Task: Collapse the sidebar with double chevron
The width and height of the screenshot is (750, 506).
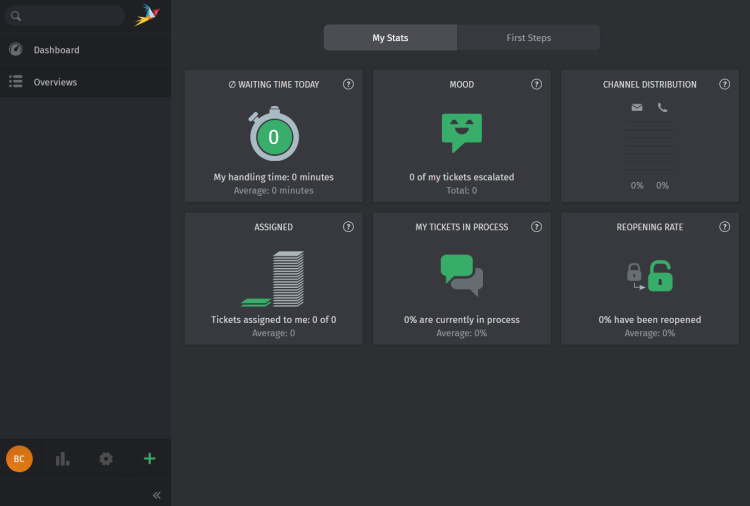Action: [x=156, y=495]
